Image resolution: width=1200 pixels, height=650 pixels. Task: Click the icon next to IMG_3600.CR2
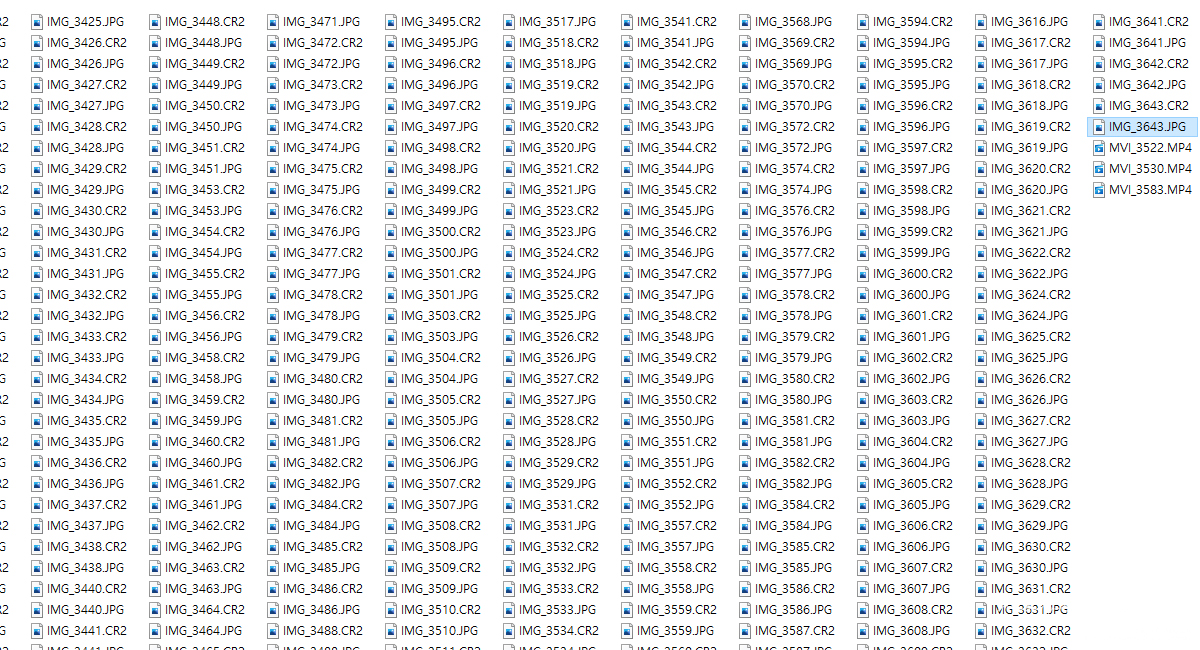[x=863, y=273]
